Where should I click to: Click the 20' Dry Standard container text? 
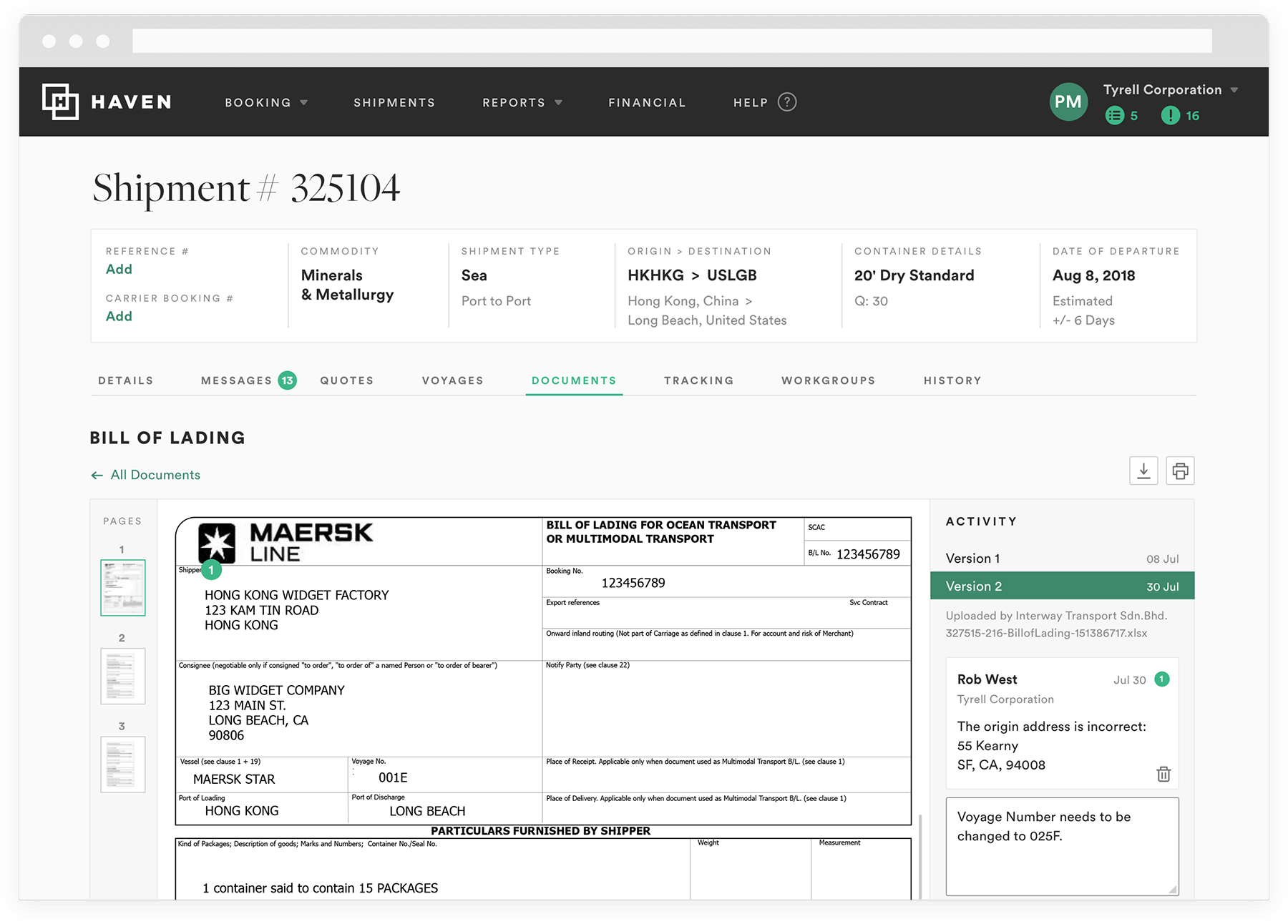tap(914, 275)
